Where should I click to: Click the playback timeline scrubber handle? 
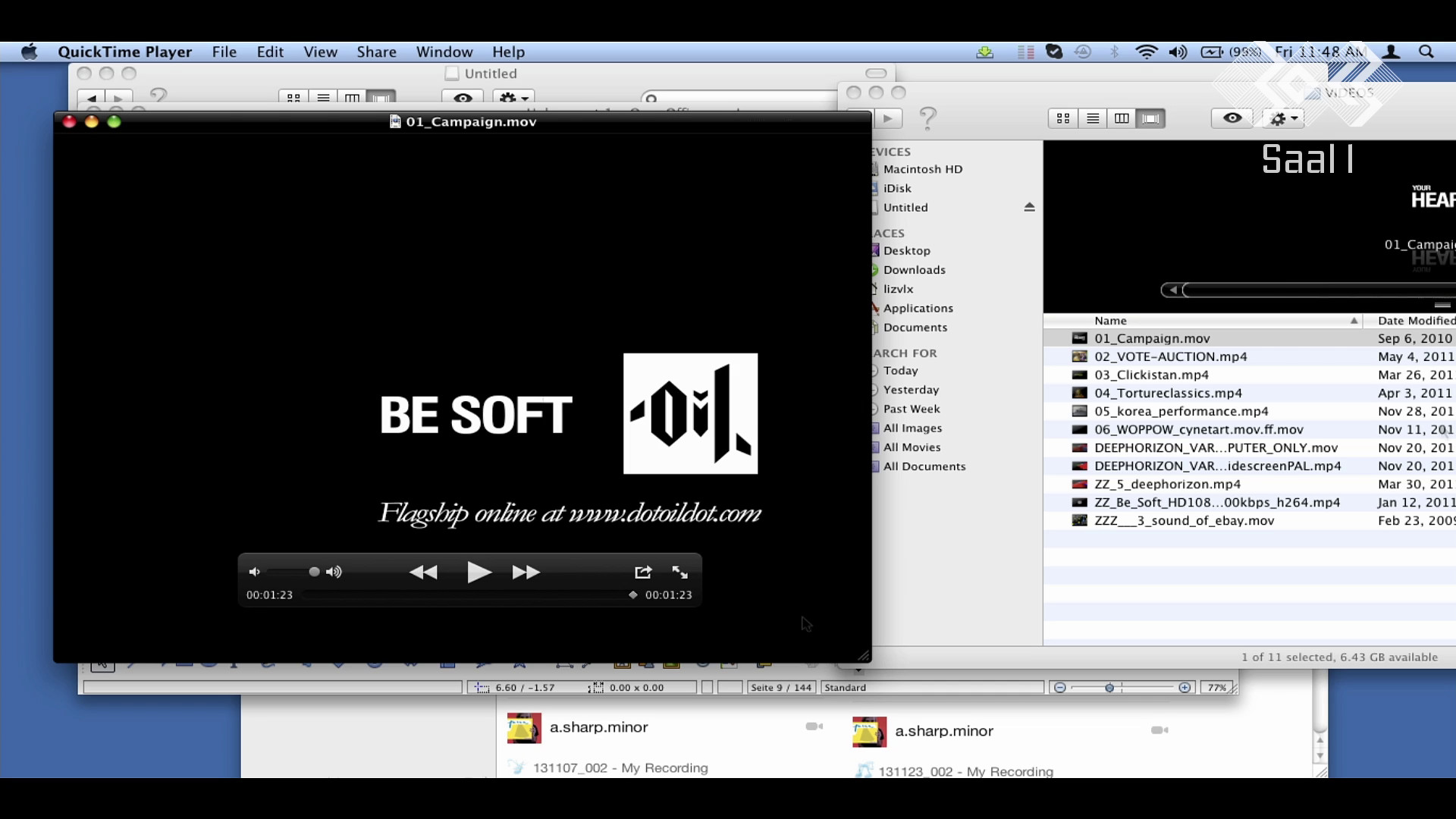(632, 595)
